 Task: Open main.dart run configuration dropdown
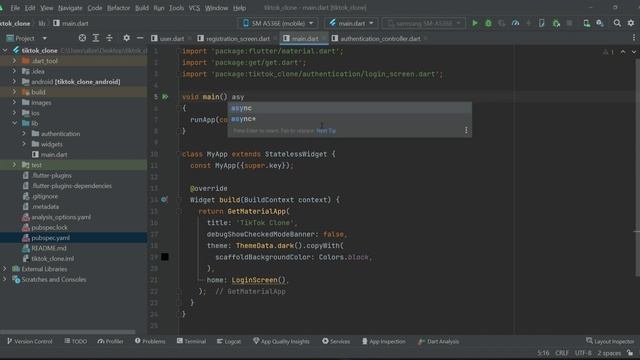tap(351, 23)
